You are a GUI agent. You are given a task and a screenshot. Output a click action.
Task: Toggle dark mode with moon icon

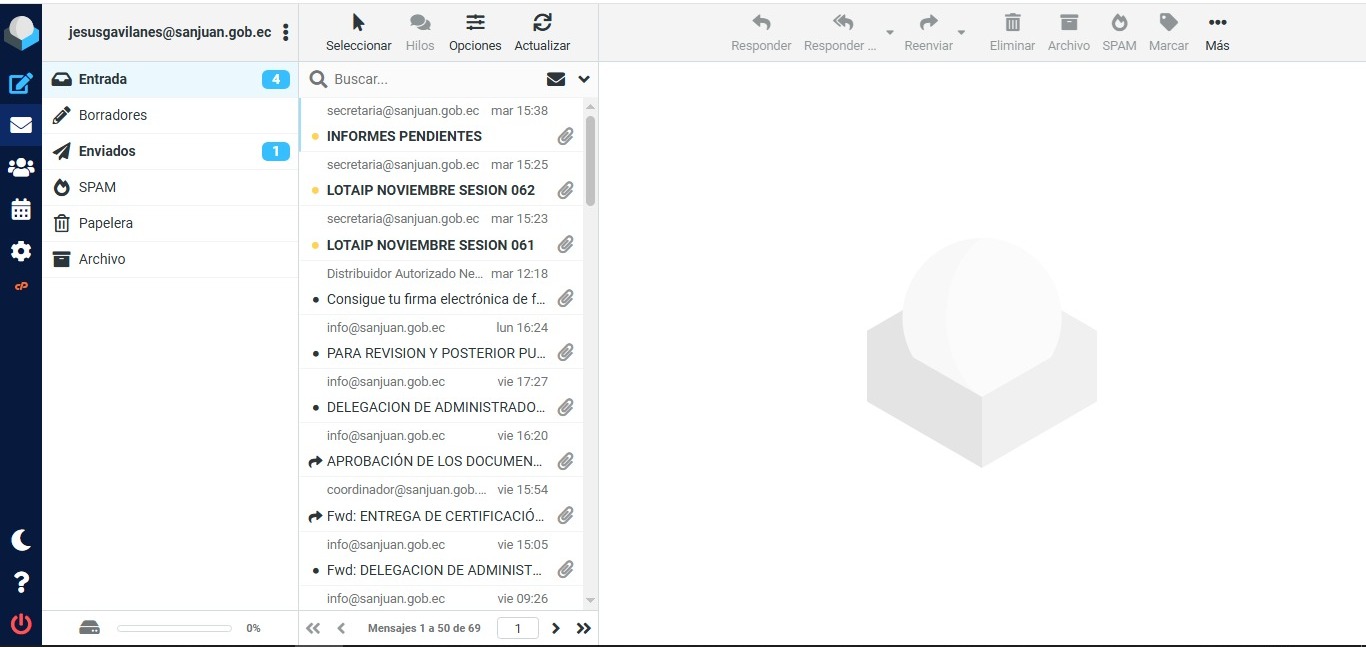[x=21, y=540]
